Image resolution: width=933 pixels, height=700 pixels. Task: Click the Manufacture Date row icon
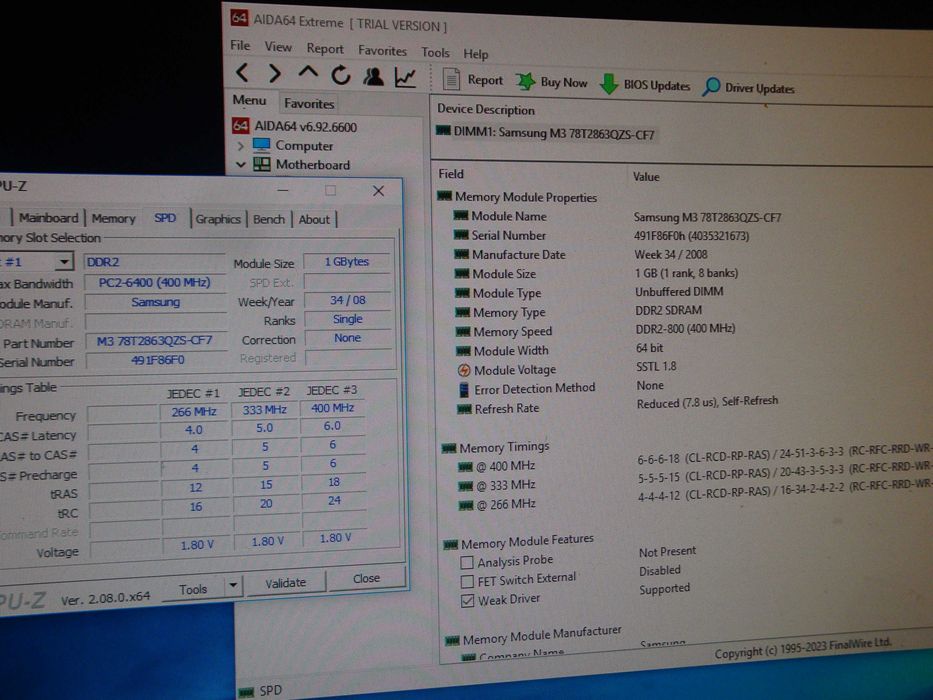[462, 254]
